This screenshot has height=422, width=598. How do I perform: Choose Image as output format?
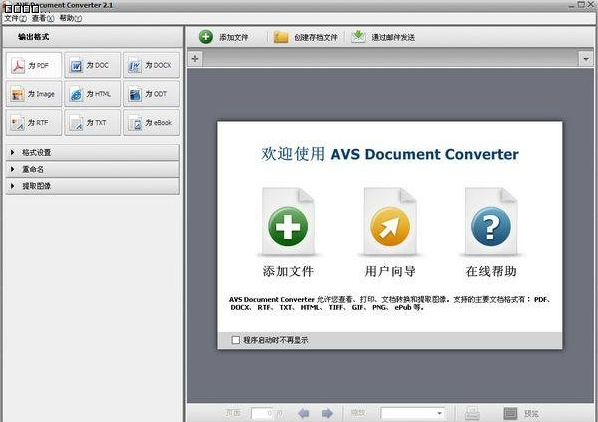pyautogui.click(x=34, y=94)
